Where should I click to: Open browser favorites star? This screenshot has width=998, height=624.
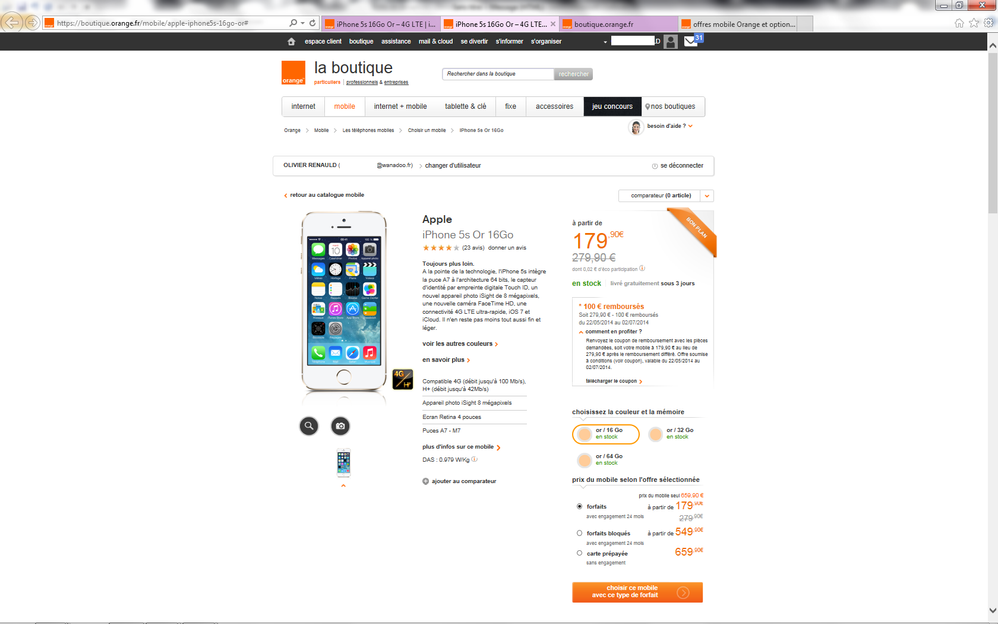974,23
